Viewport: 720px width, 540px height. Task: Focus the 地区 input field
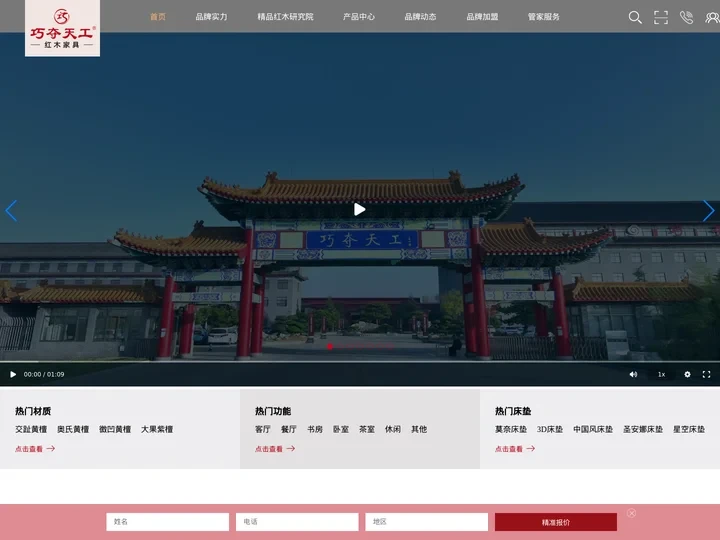click(427, 522)
